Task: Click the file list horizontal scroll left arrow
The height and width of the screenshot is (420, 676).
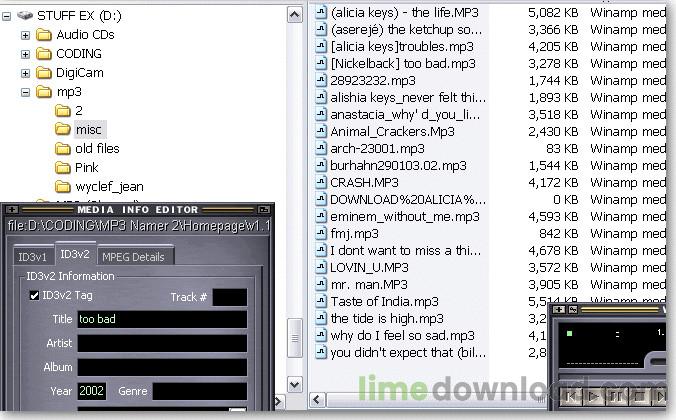Action: (317, 400)
